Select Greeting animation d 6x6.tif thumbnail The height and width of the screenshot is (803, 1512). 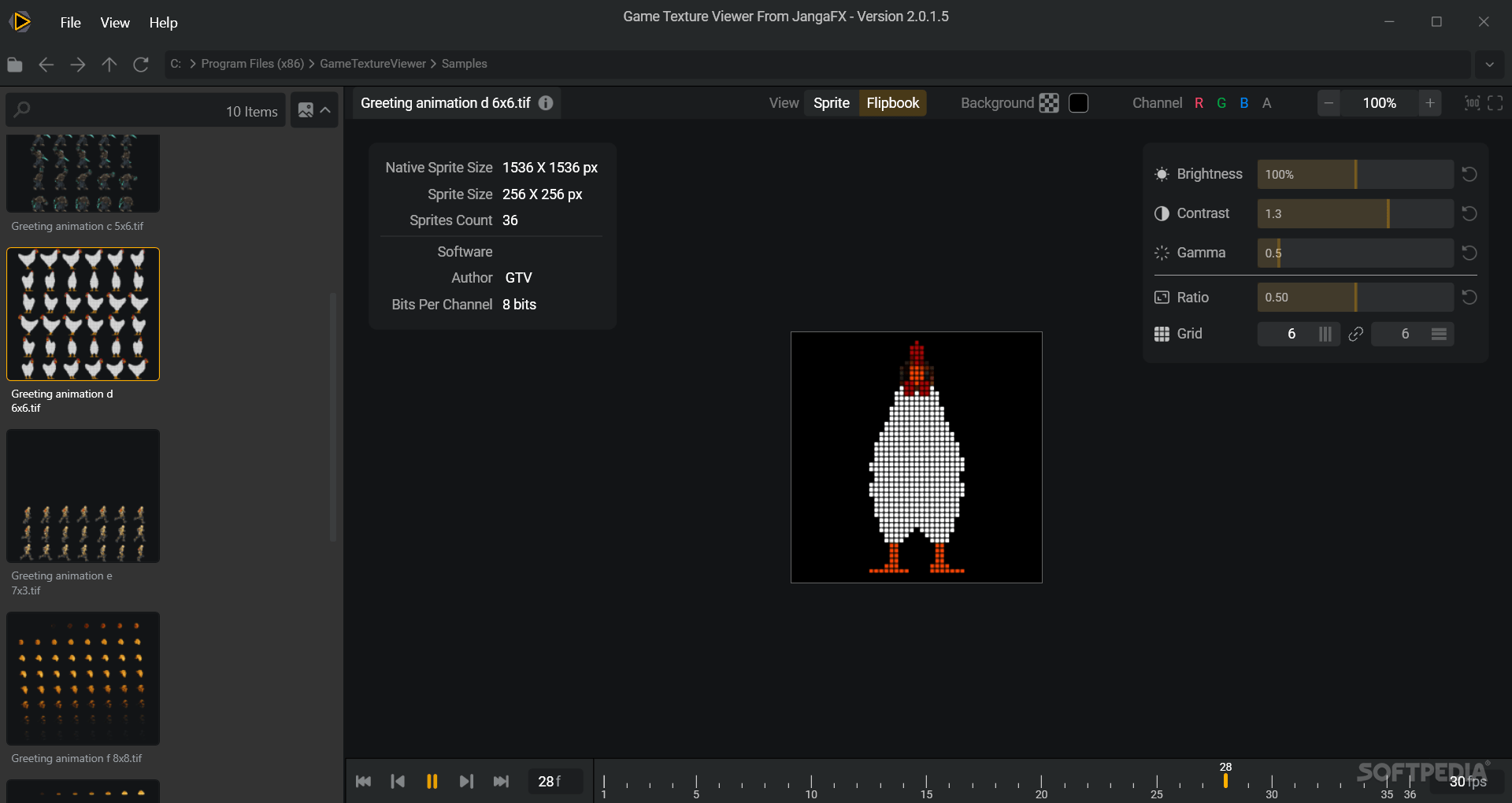coord(83,314)
